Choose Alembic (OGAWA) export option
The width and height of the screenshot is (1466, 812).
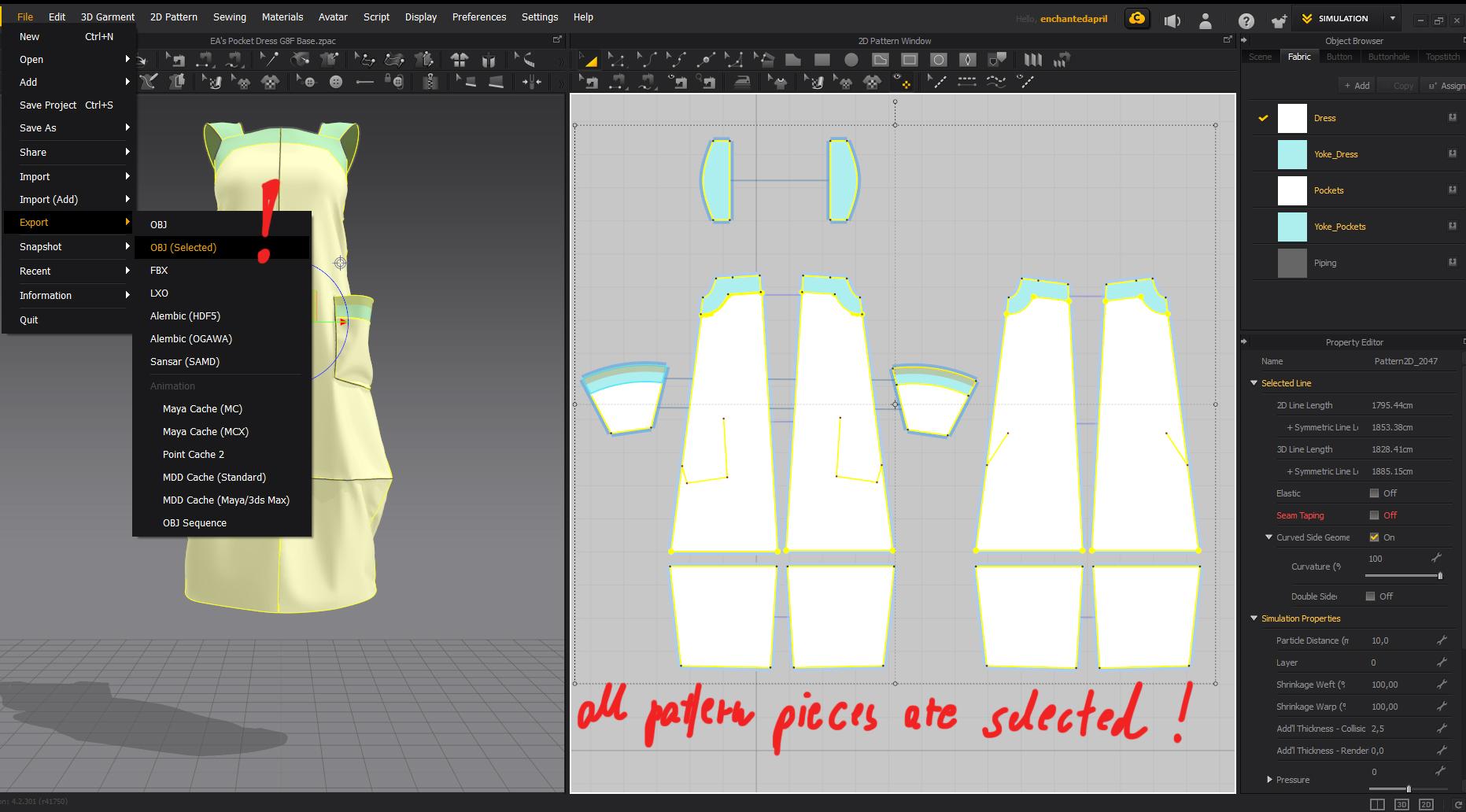(x=222, y=338)
